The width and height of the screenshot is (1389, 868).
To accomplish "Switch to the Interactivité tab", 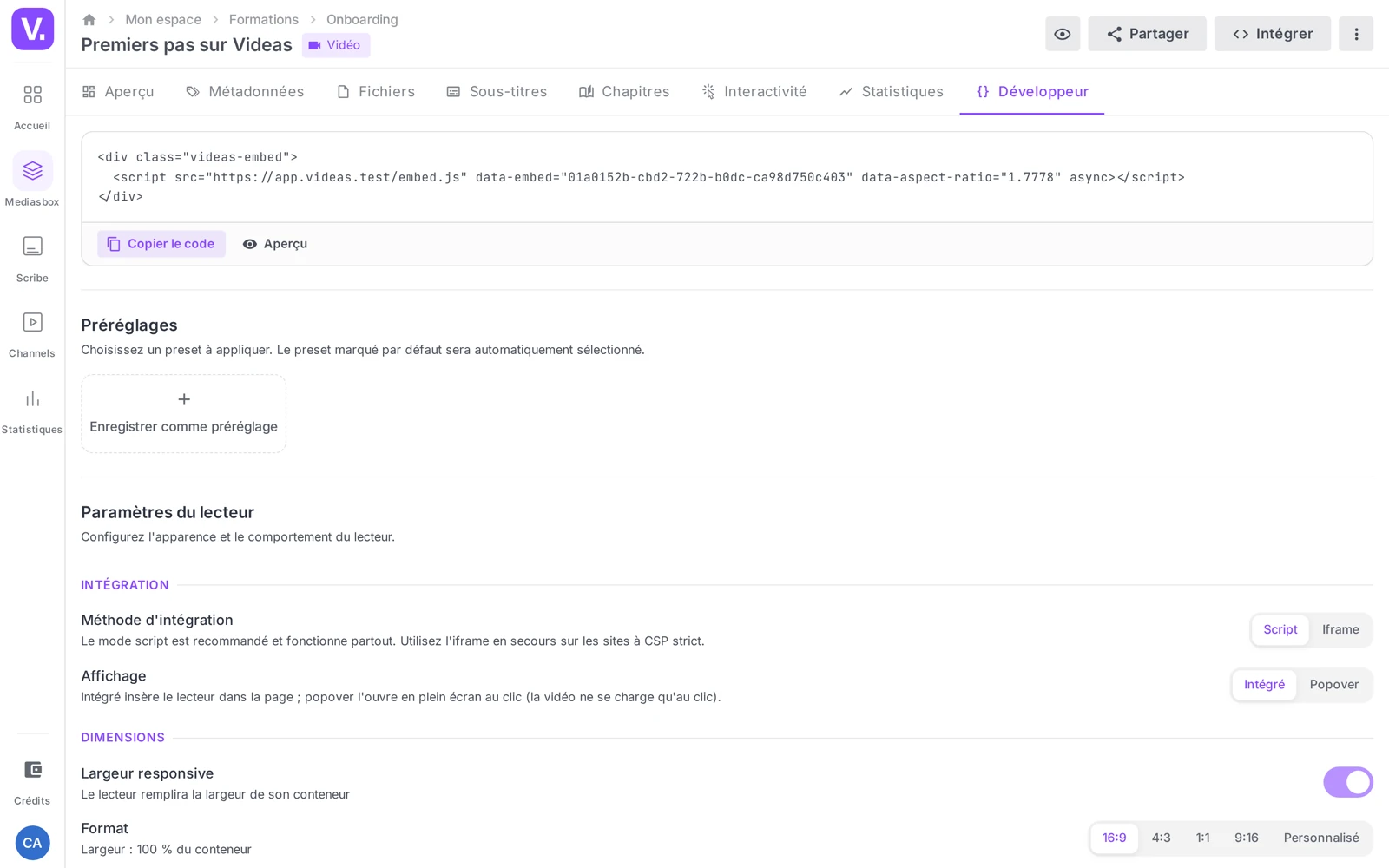I will click(754, 91).
